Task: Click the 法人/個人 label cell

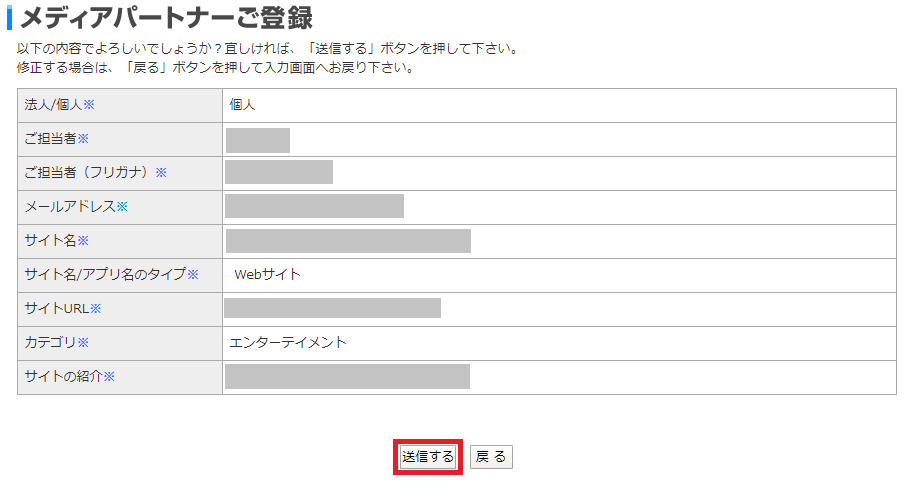Action: 120,105
